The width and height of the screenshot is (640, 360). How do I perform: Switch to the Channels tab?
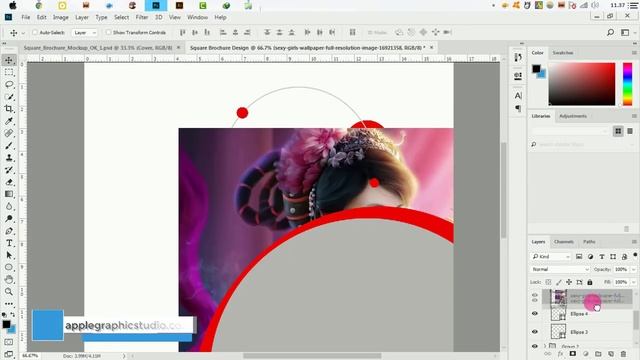[x=564, y=242]
